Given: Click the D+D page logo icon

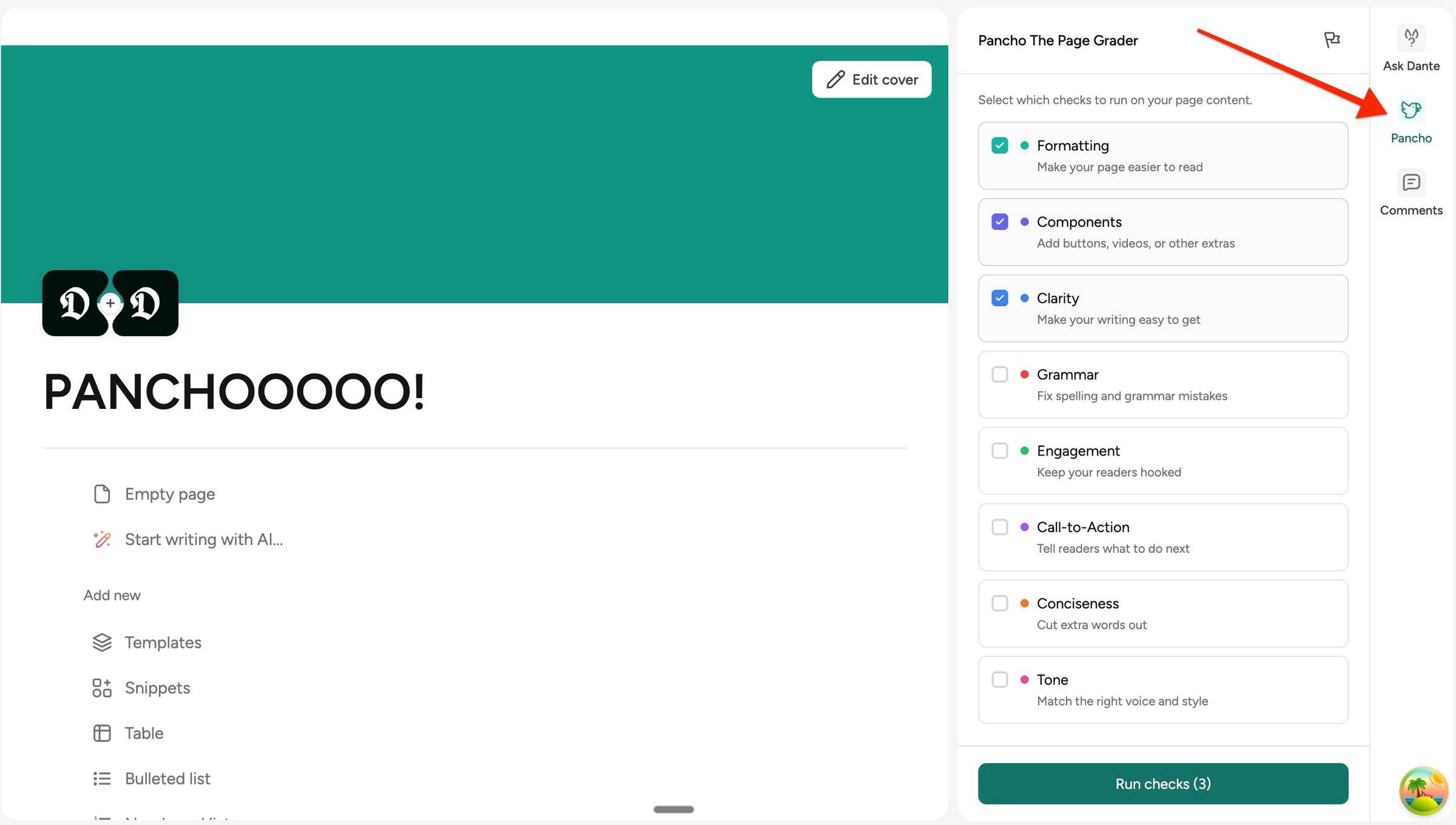Looking at the screenshot, I should [x=110, y=303].
